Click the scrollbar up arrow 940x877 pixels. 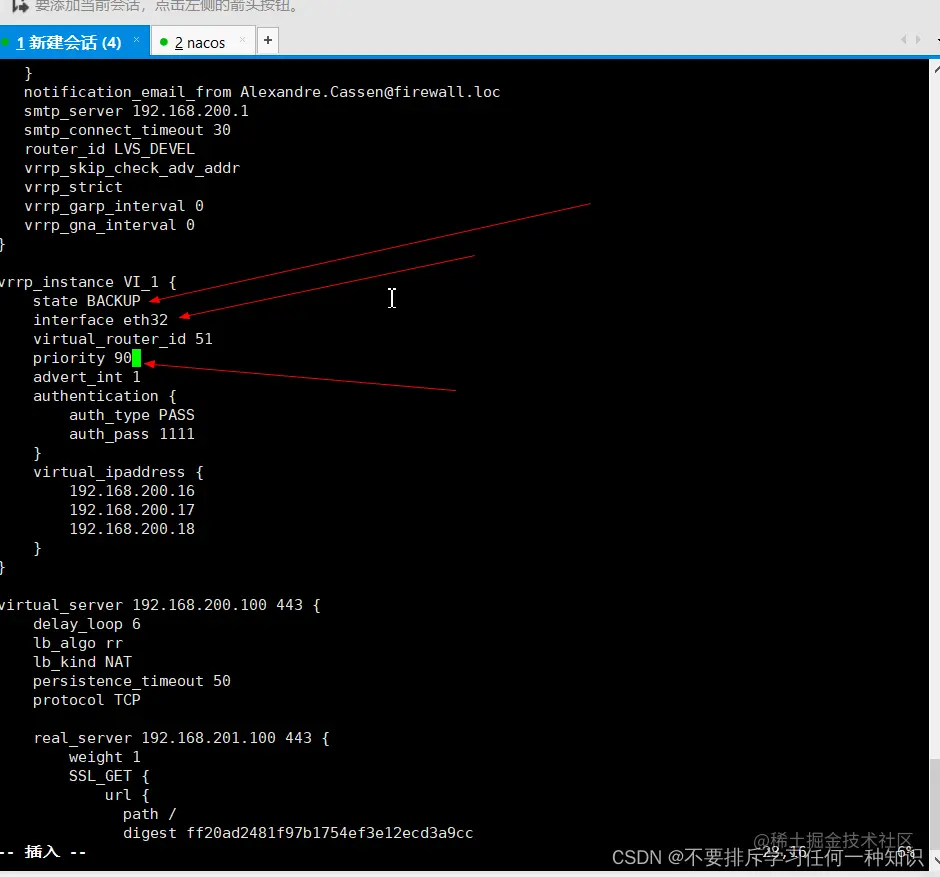(x=936, y=69)
